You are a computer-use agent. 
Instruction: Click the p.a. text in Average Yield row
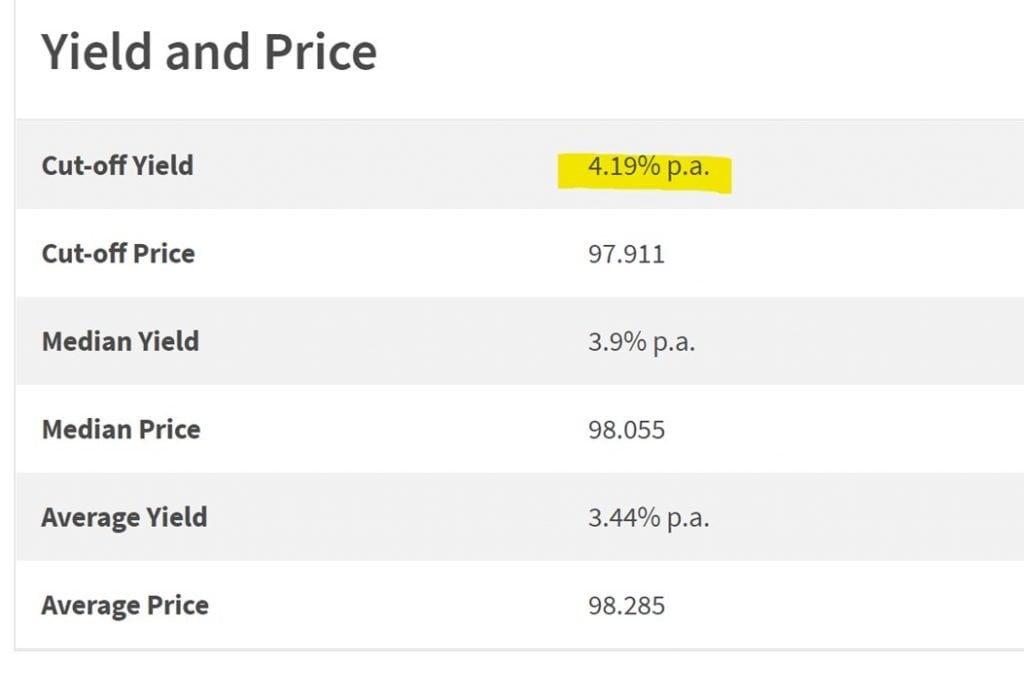point(688,519)
